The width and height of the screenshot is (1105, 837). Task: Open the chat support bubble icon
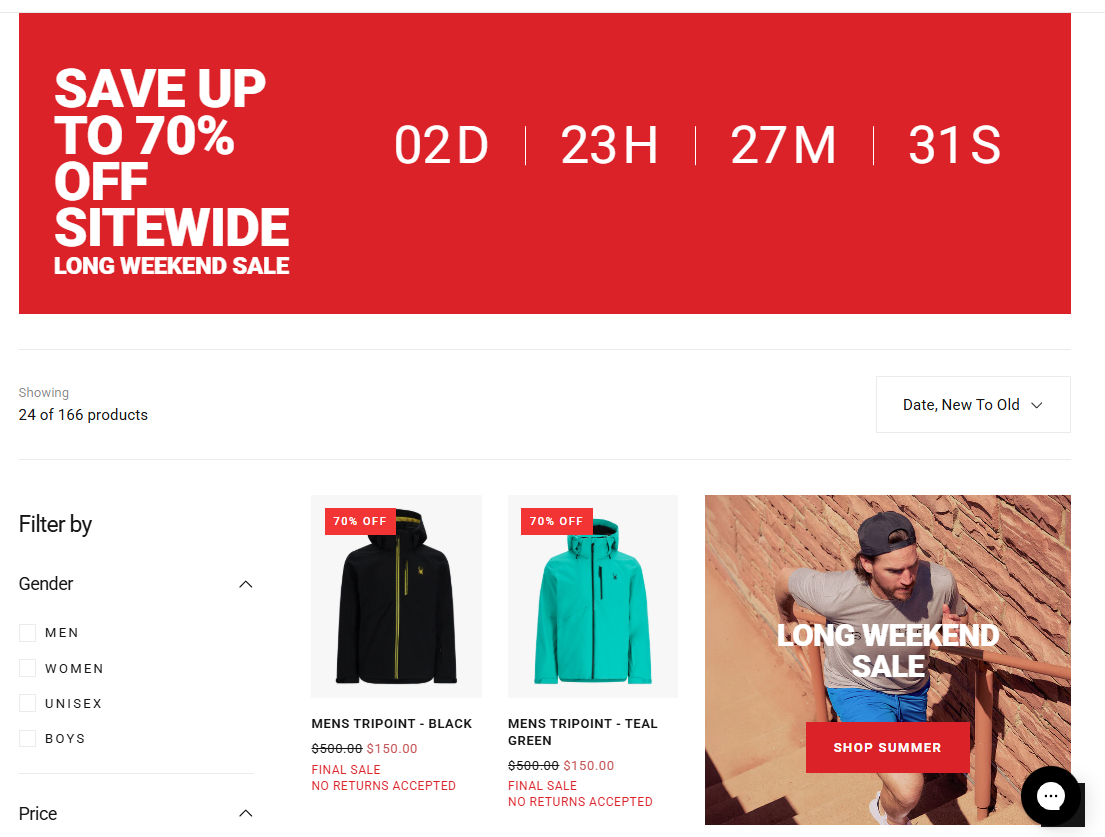point(1050,796)
